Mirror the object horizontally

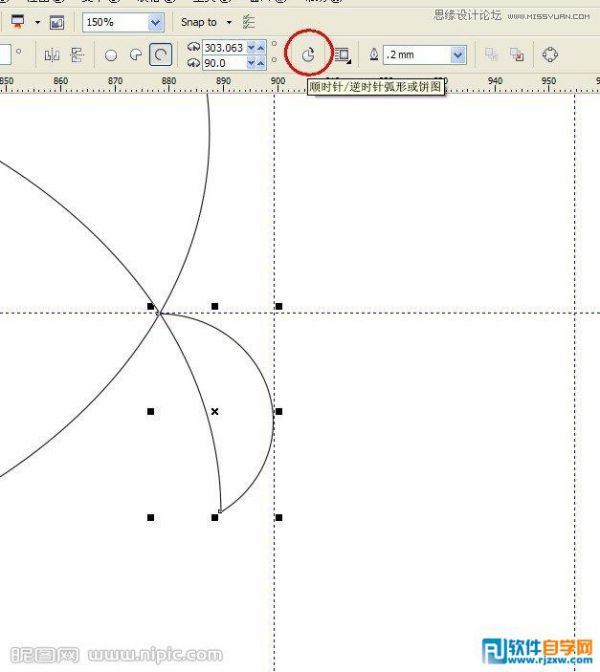coord(52,55)
